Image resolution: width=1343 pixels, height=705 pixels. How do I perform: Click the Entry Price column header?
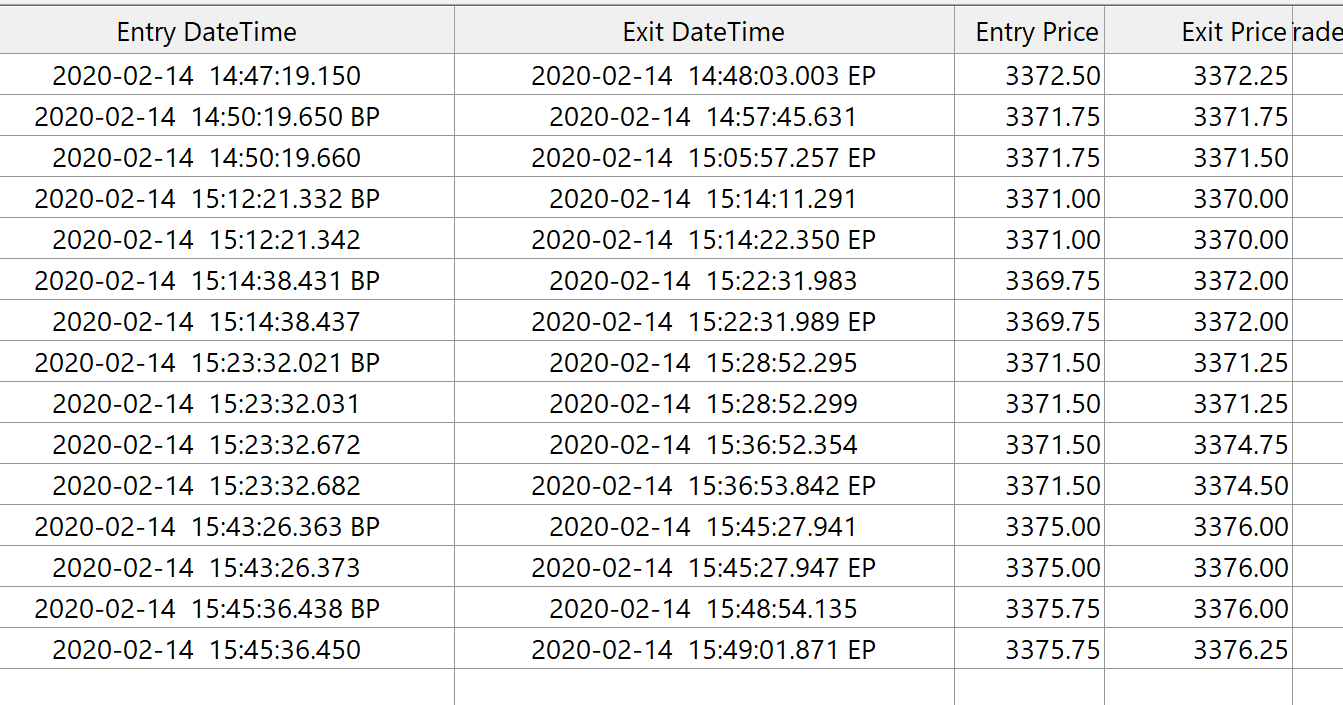1037,32
